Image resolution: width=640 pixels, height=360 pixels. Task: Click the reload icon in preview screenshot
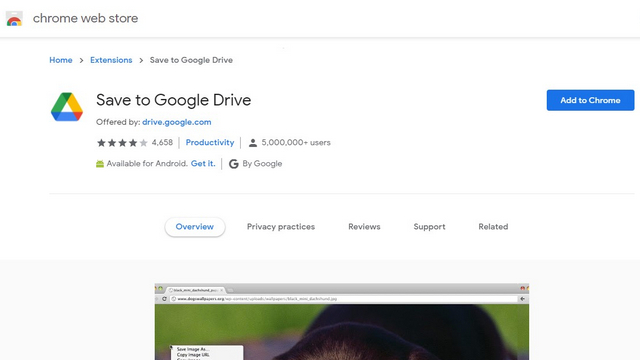click(164, 299)
